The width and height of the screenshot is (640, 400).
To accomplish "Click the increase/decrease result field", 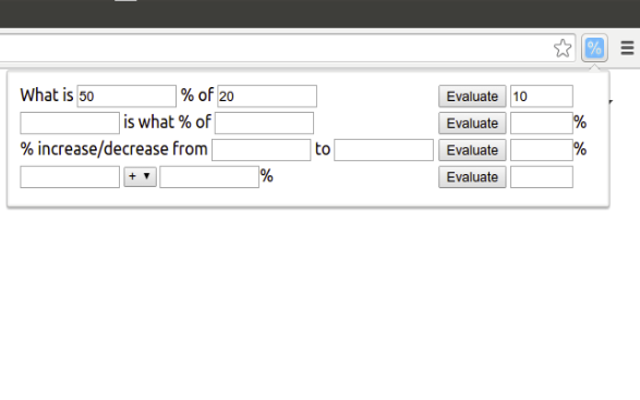I will [541, 150].
